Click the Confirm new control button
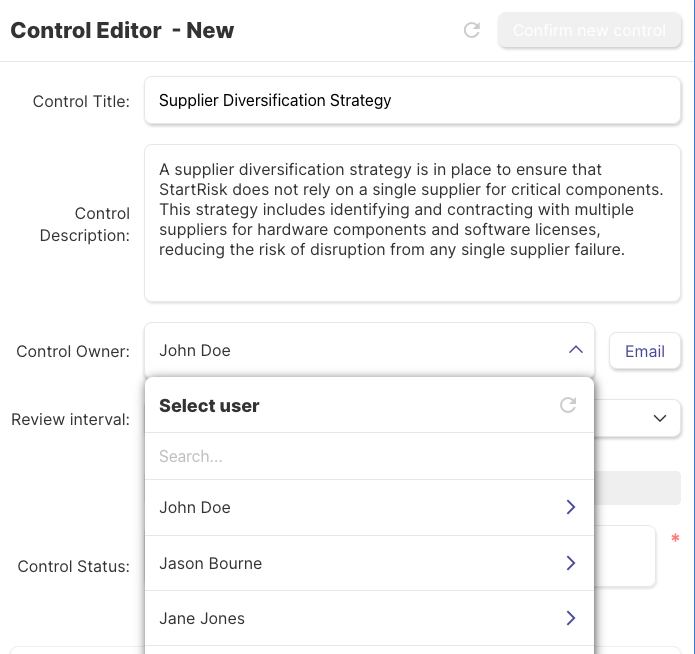 590,30
